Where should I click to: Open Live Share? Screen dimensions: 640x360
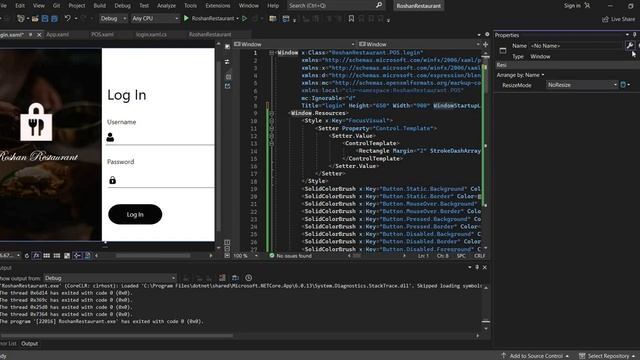pos(618,19)
